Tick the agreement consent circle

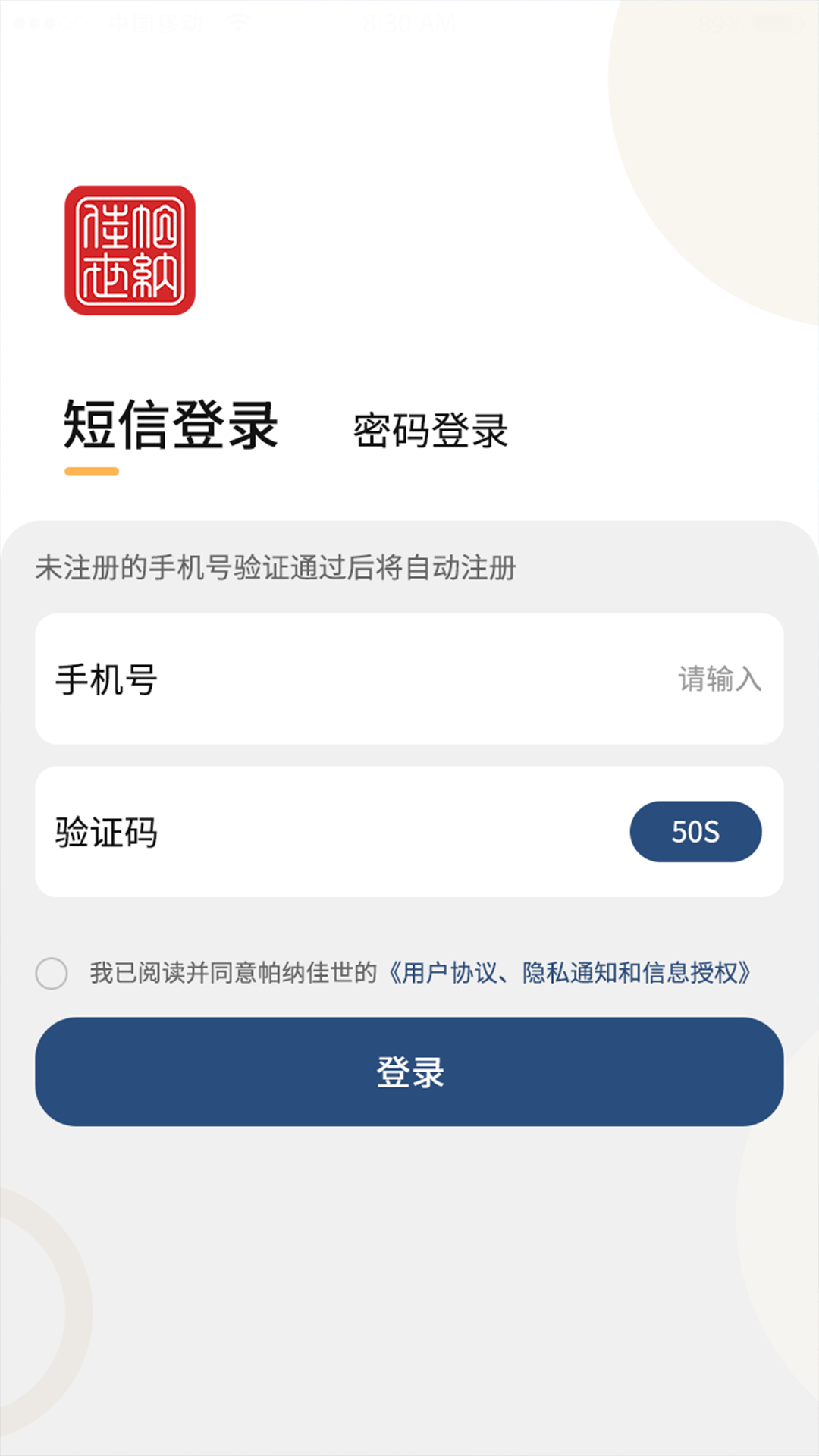pos(52,973)
